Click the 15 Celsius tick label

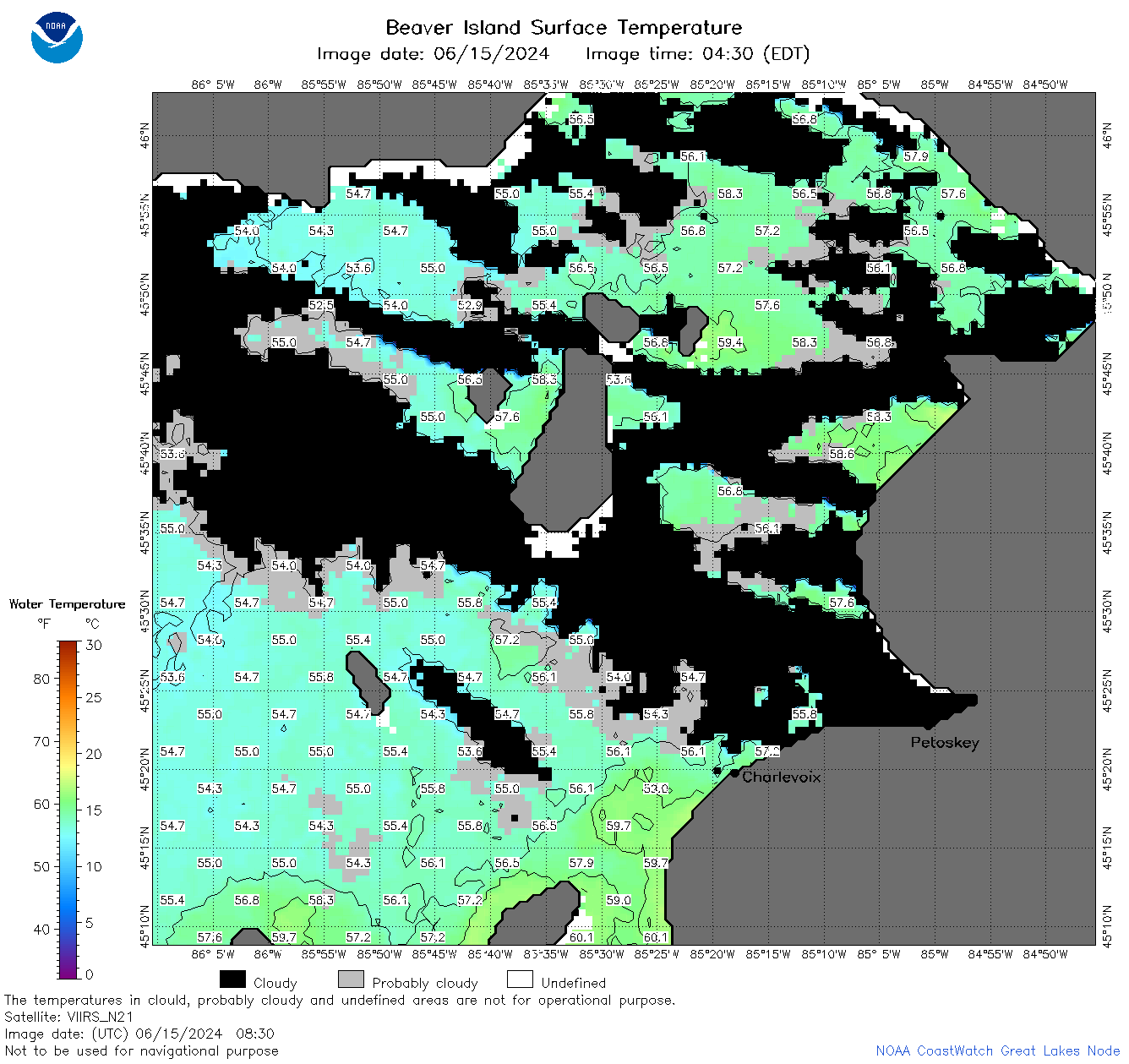(94, 810)
